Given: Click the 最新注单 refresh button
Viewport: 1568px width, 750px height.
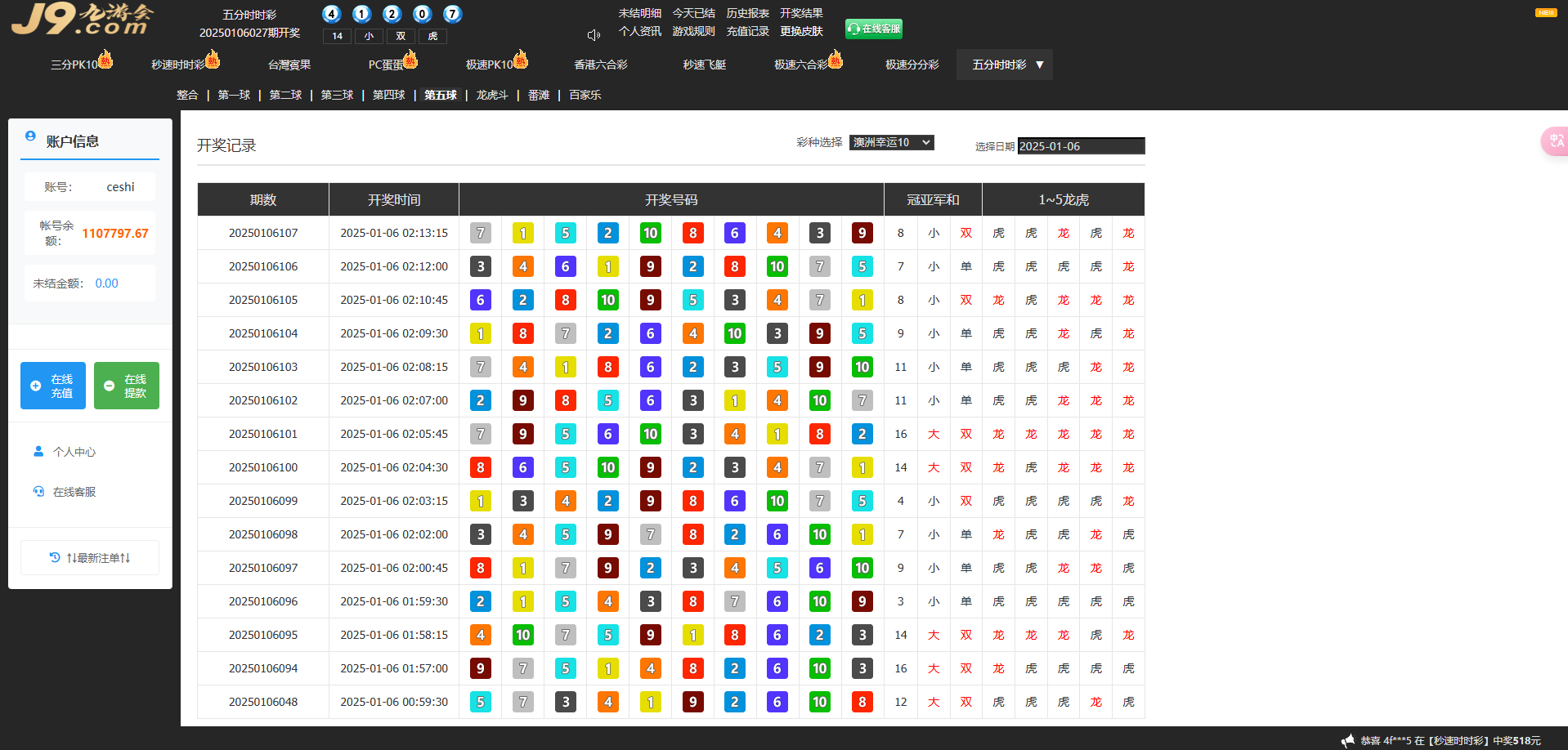Looking at the screenshot, I should pos(90,558).
